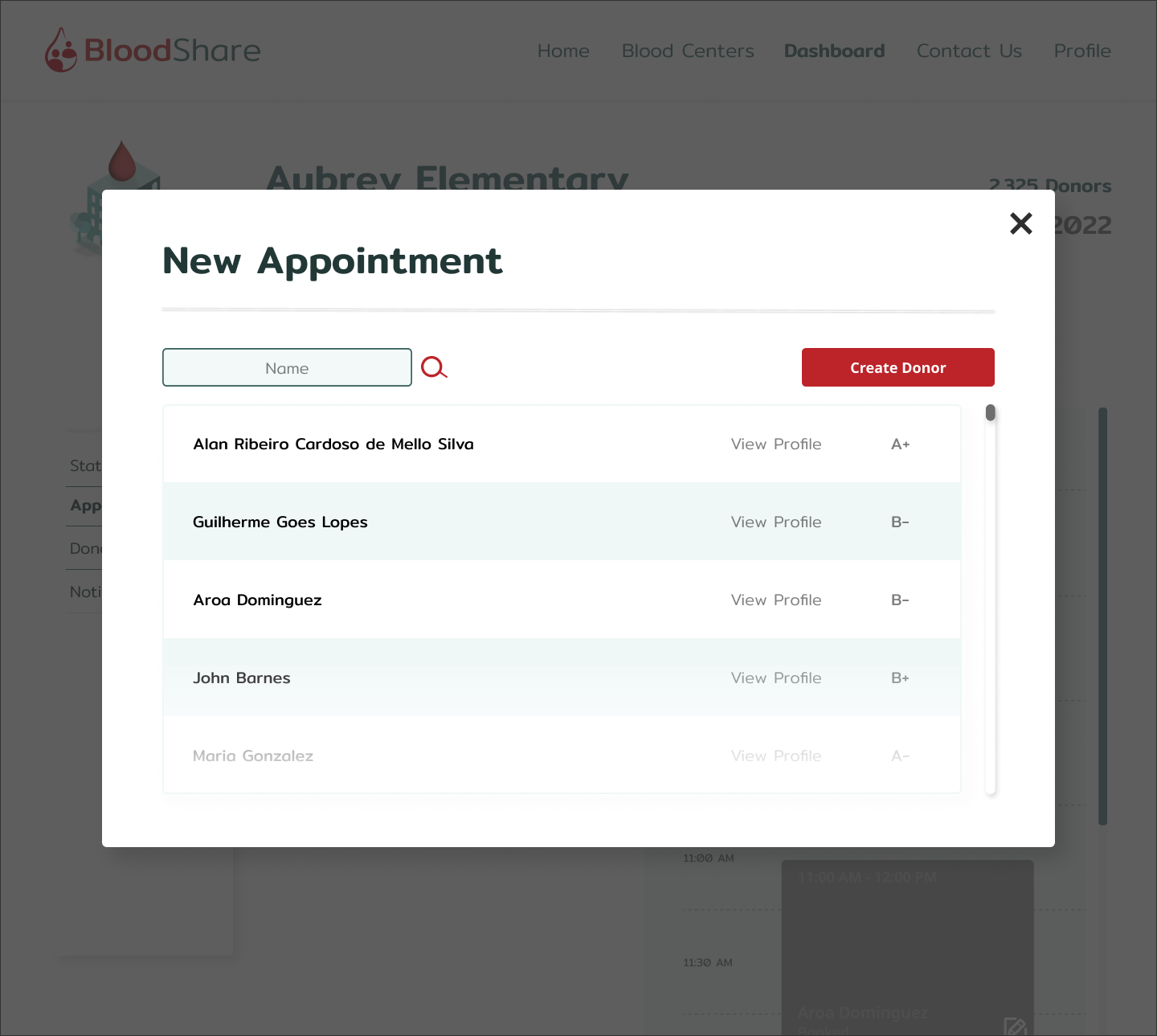Click the background page scrollbar
Viewport: 1157px width, 1036px height.
(1103, 616)
